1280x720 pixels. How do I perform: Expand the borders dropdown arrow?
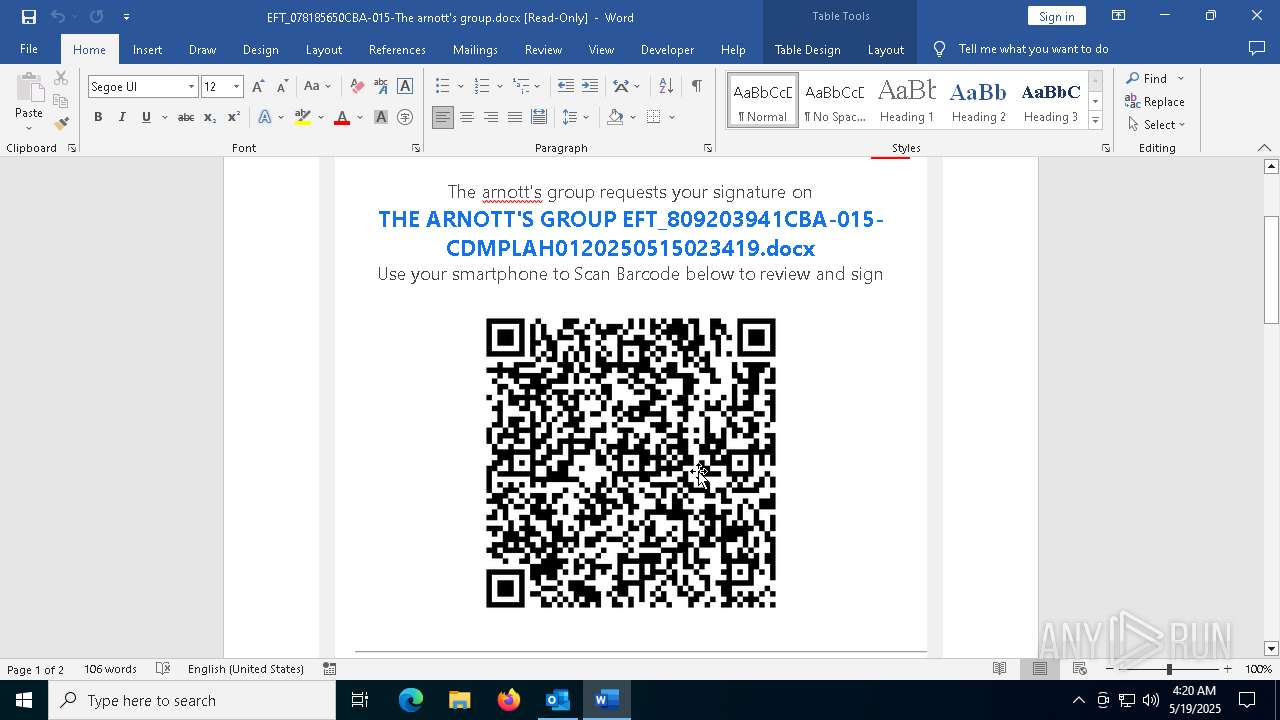tap(672, 118)
